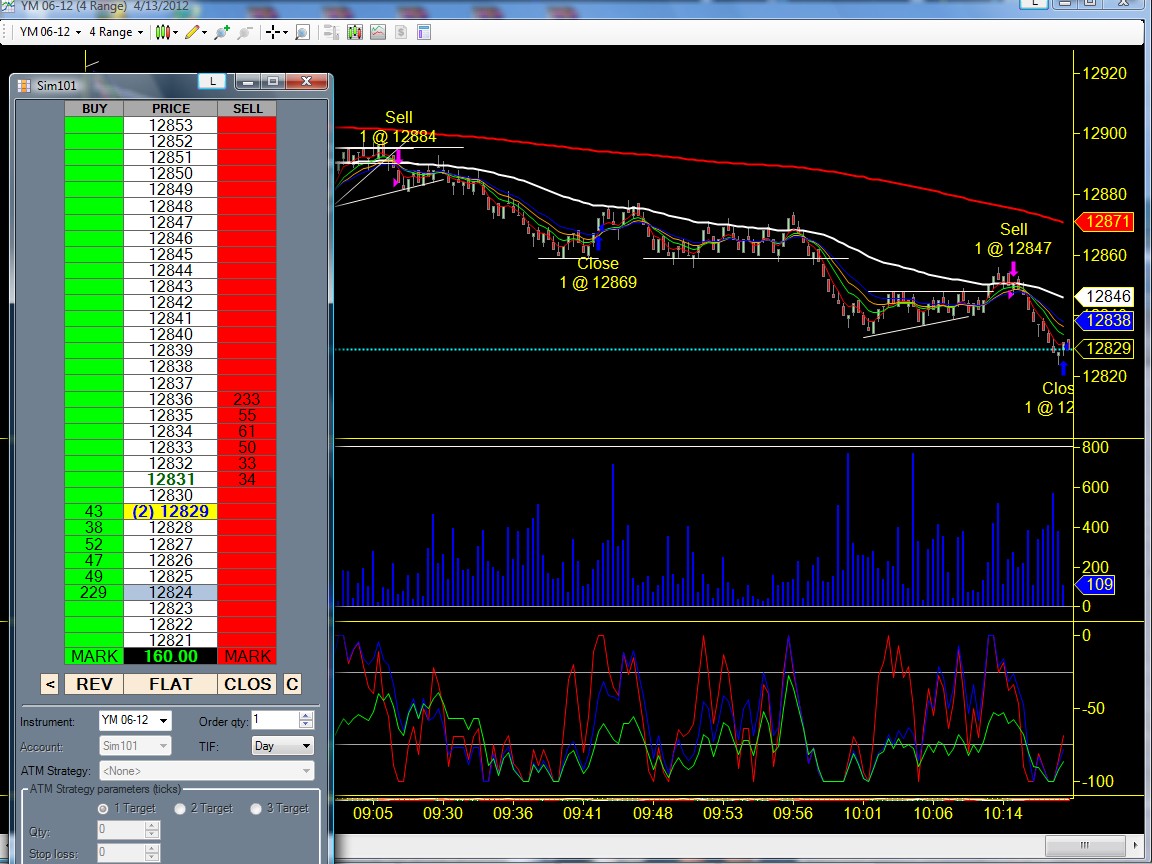Click the Qty stepper up arrow

pos(151,826)
